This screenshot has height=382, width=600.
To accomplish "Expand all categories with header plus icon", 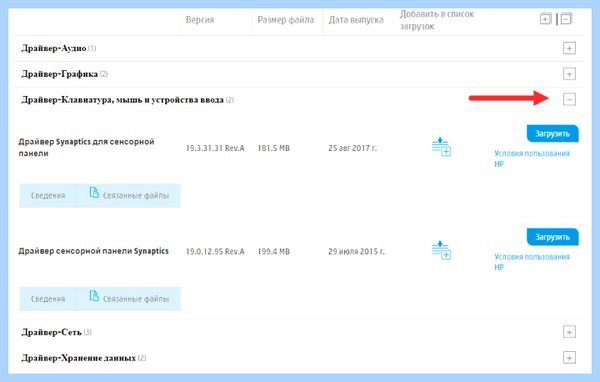I will (x=545, y=19).
